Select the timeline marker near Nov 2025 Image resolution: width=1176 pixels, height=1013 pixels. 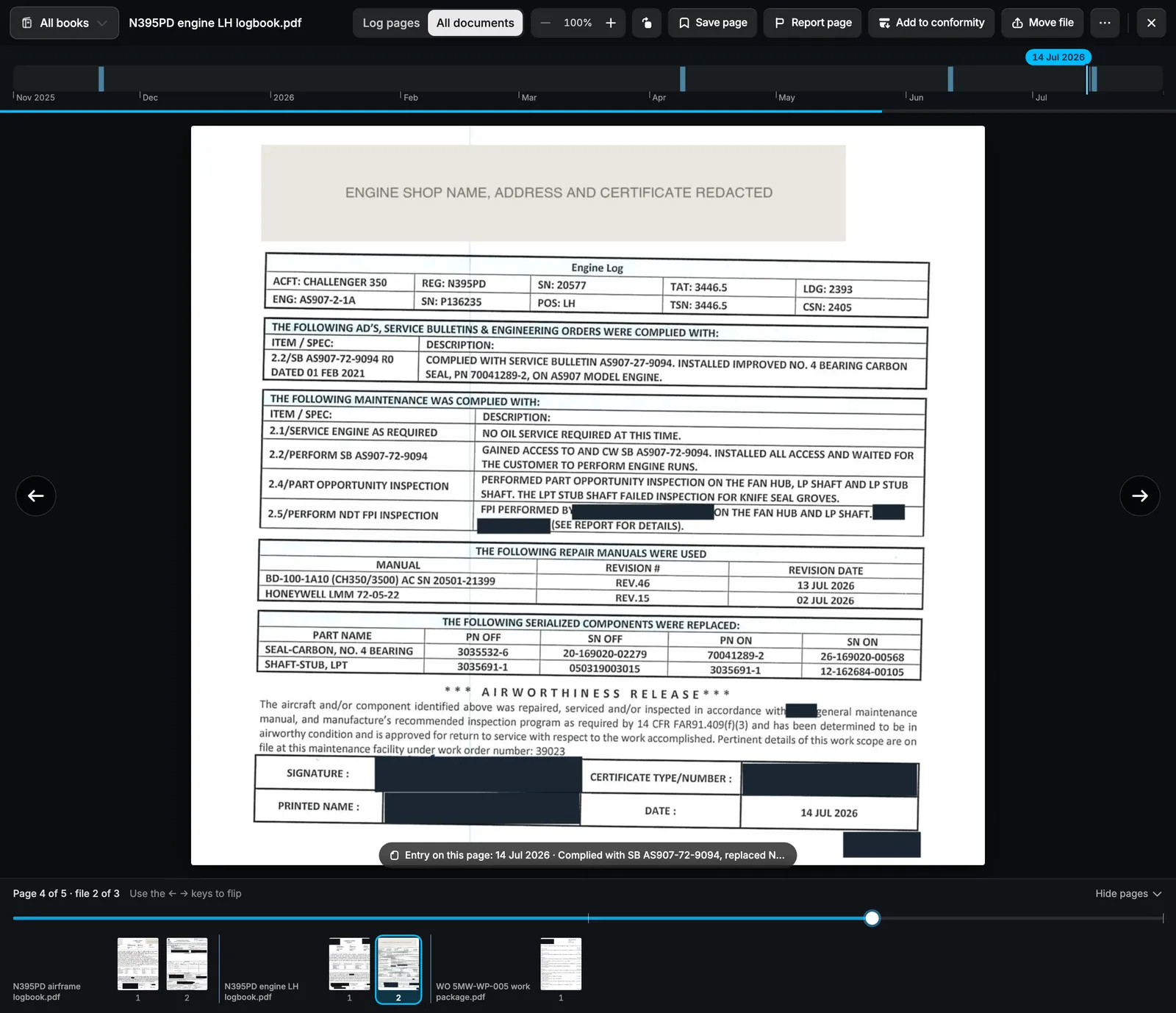[101, 79]
